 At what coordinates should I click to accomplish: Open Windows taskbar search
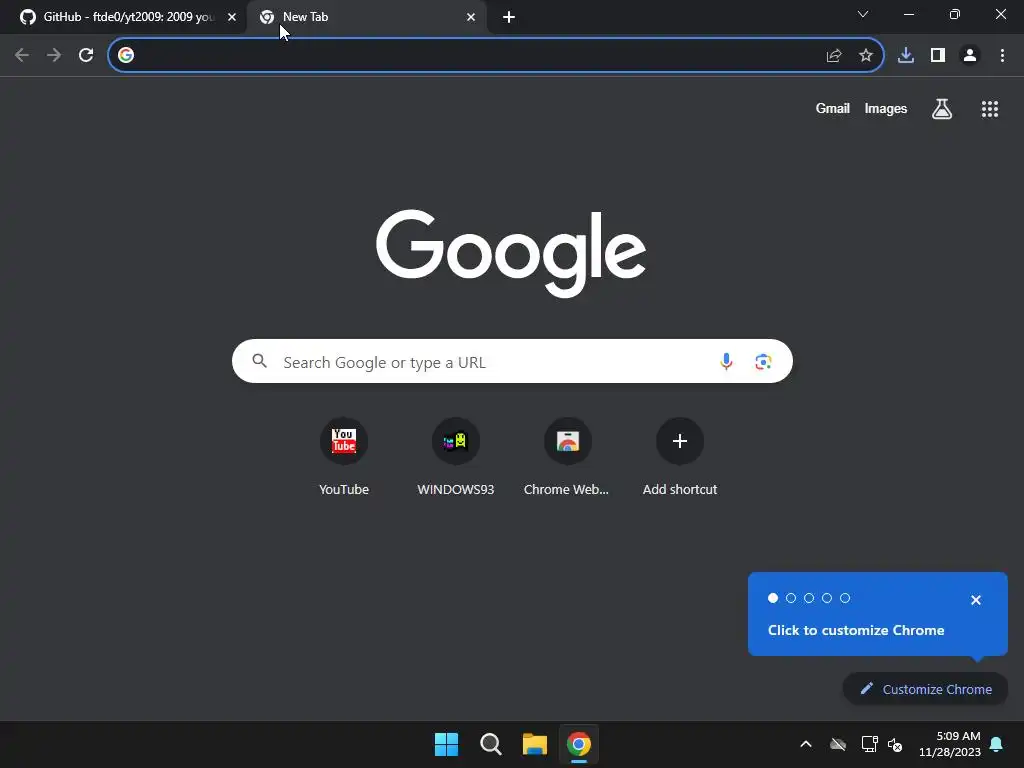(490, 744)
